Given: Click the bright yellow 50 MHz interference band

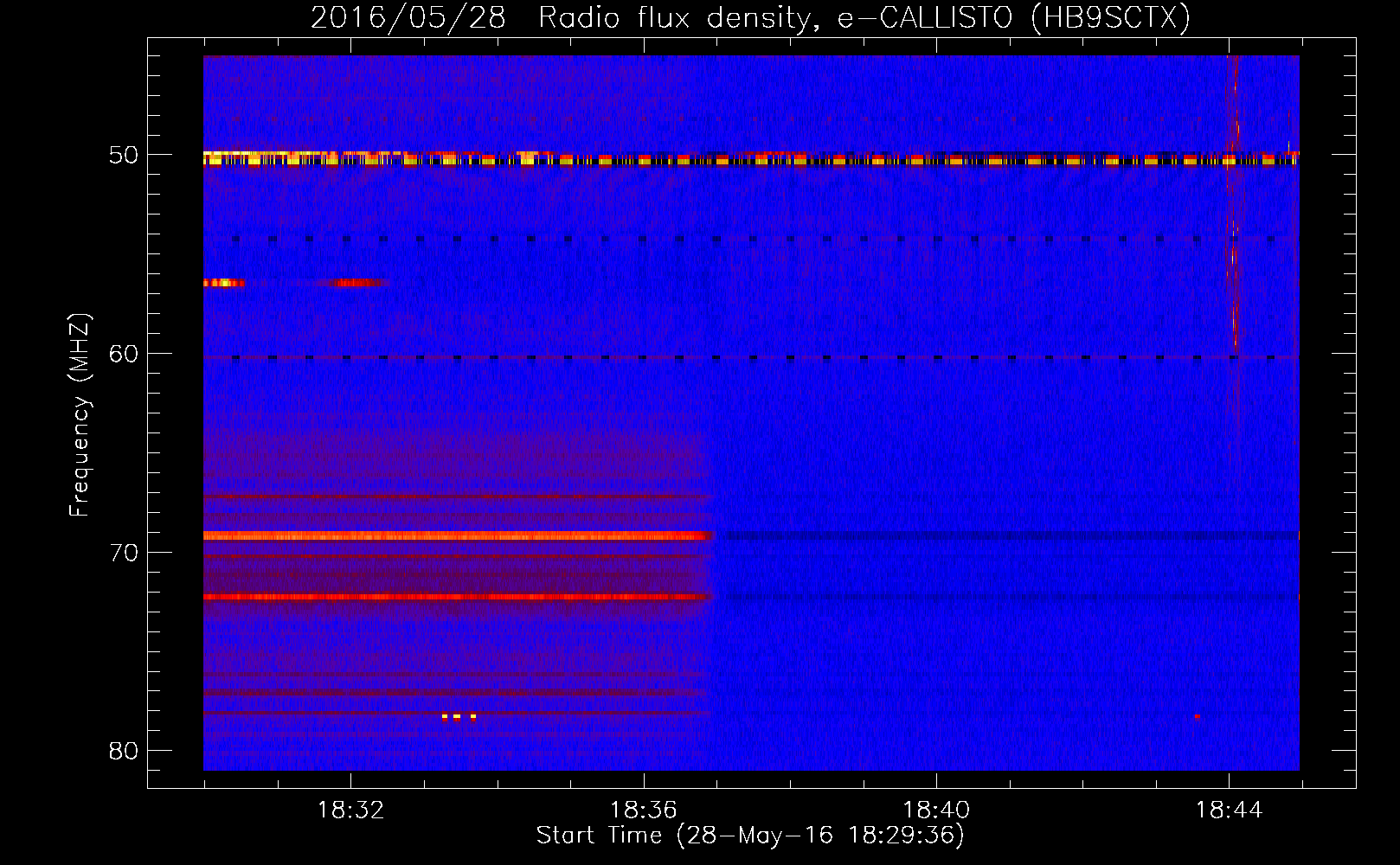Looking at the screenshot, I should coord(751,158).
